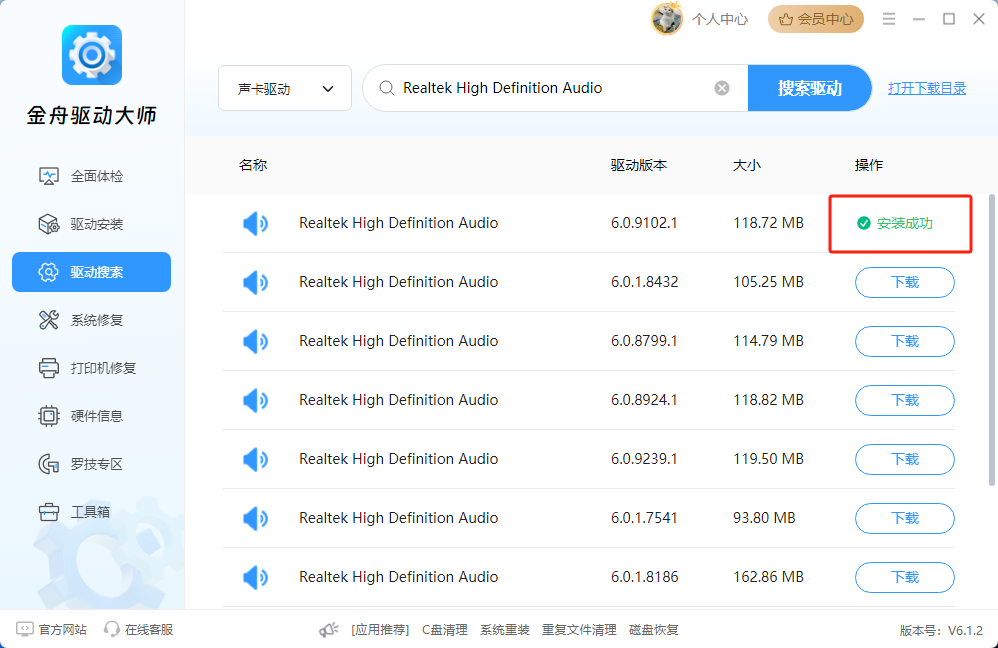Click speaker icon of 6.0.9239.1 row
Image resolution: width=998 pixels, height=648 pixels.
pos(255,459)
